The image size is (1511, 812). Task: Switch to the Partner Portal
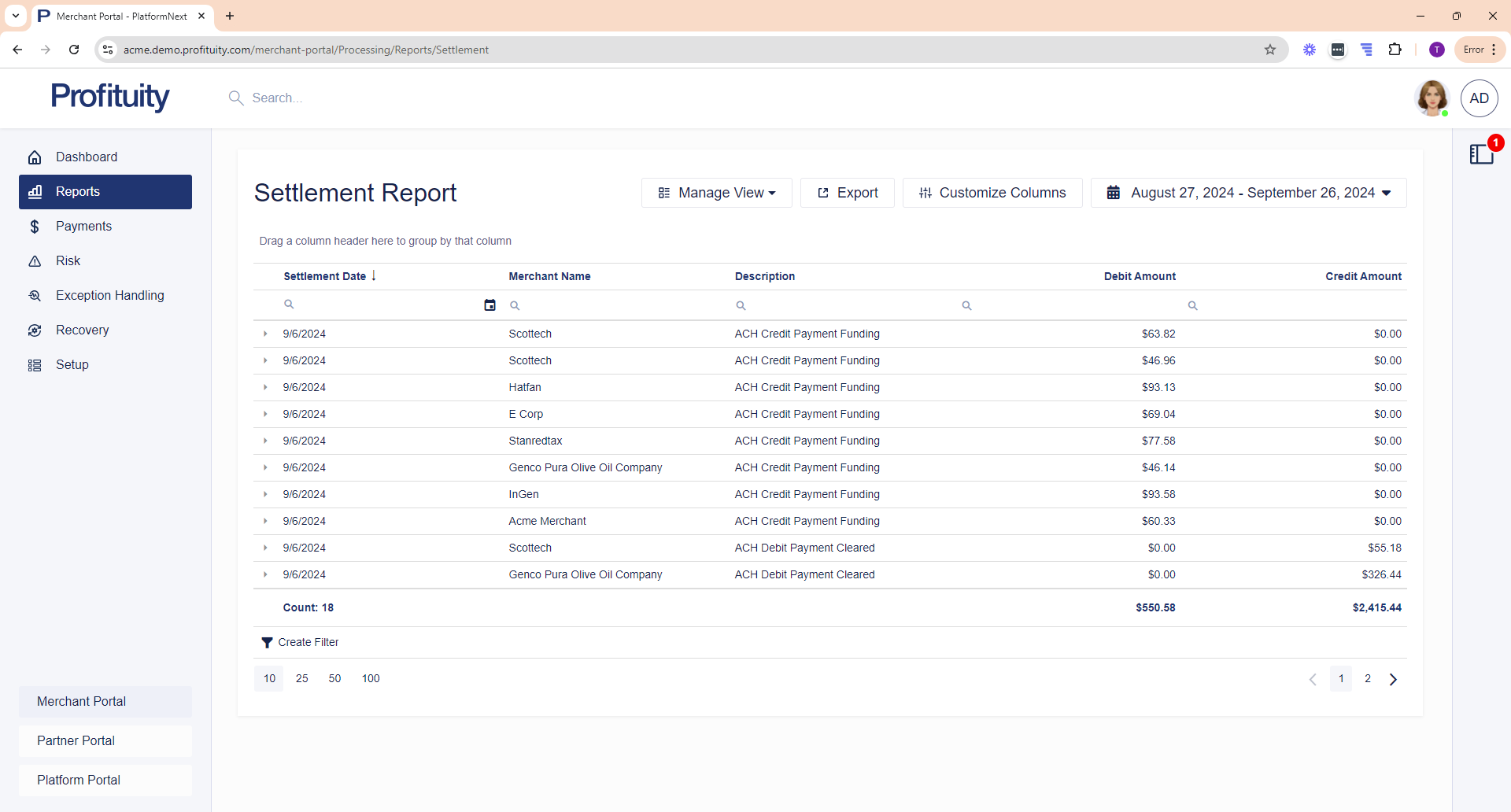click(76, 740)
